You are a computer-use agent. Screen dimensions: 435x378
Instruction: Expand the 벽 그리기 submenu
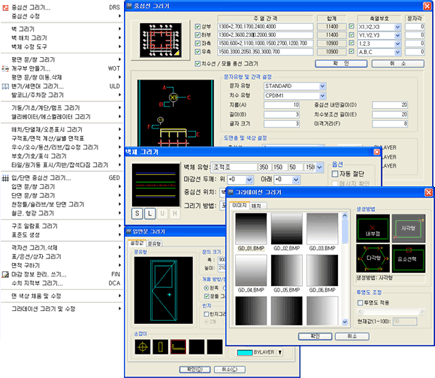61,29
